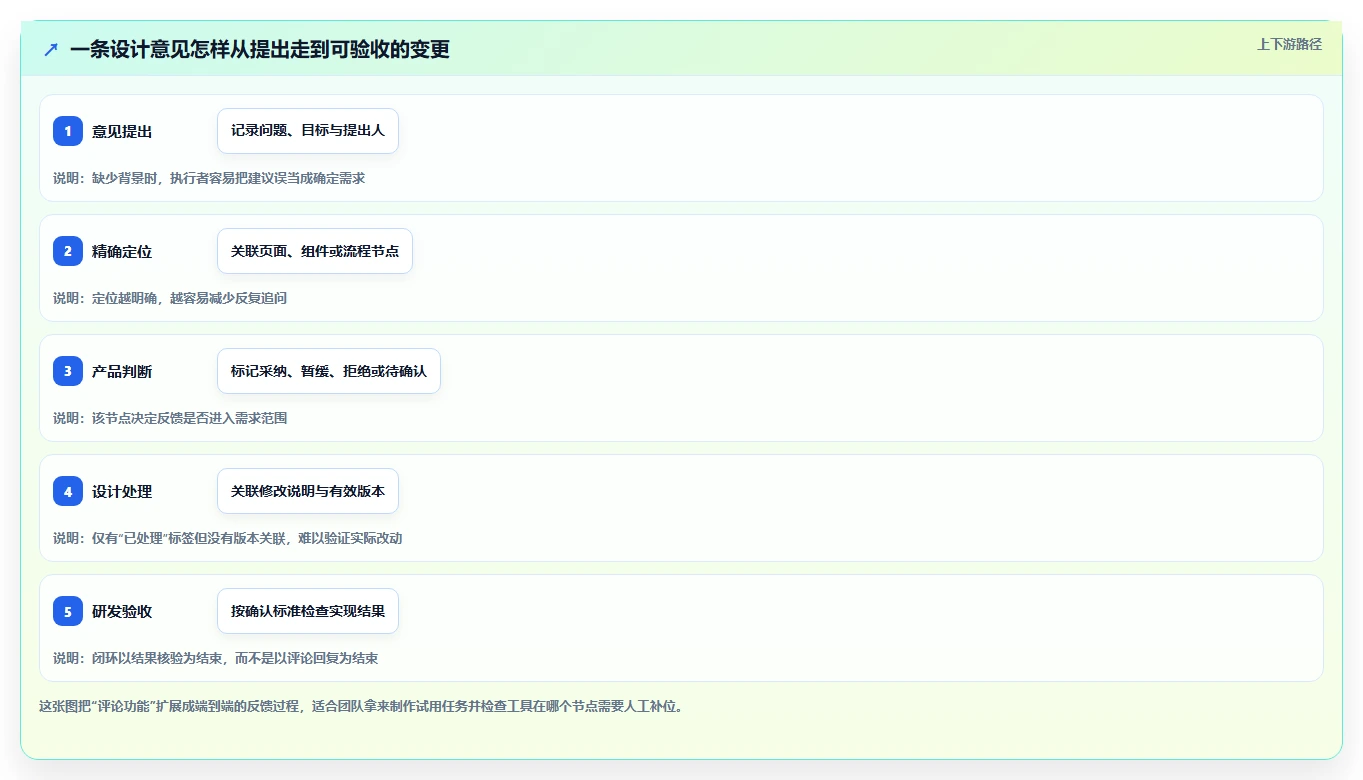This screenshot has width=1363, height=780.
Task: Click the arrow icon beside the title
Action: click(x=51, y=49)
